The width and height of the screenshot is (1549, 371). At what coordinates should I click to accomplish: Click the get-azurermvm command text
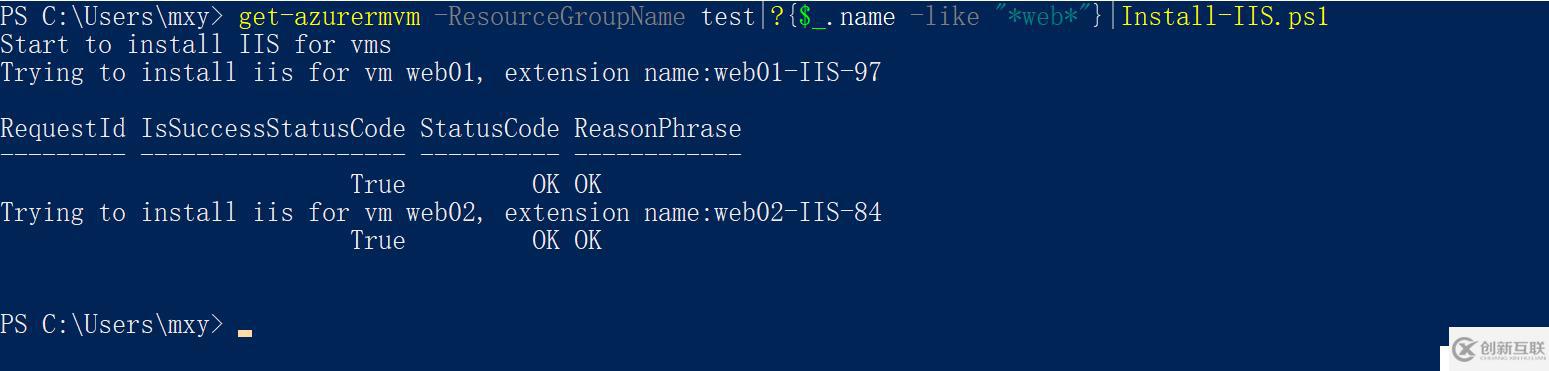click(329, 17)
